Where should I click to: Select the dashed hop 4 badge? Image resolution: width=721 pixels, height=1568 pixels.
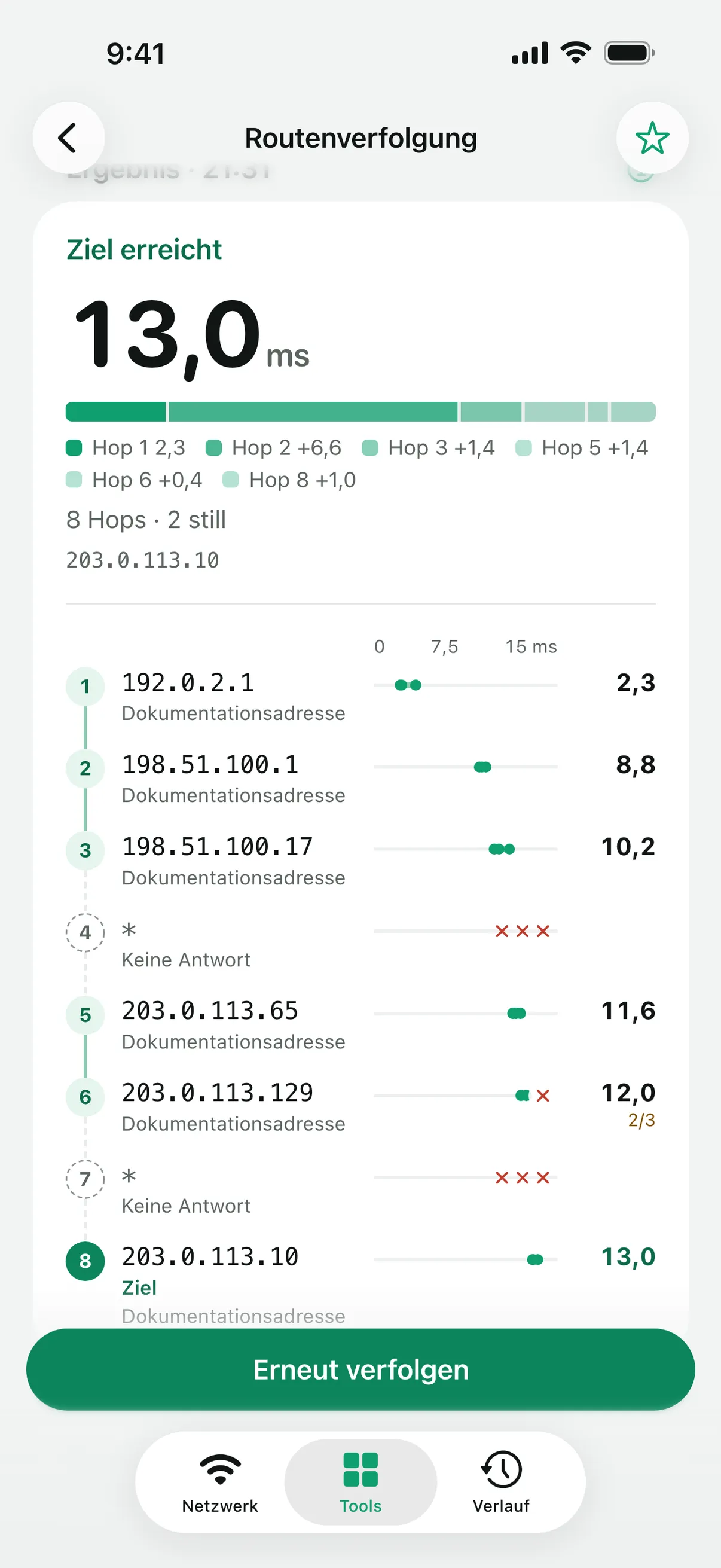point(85,932)
